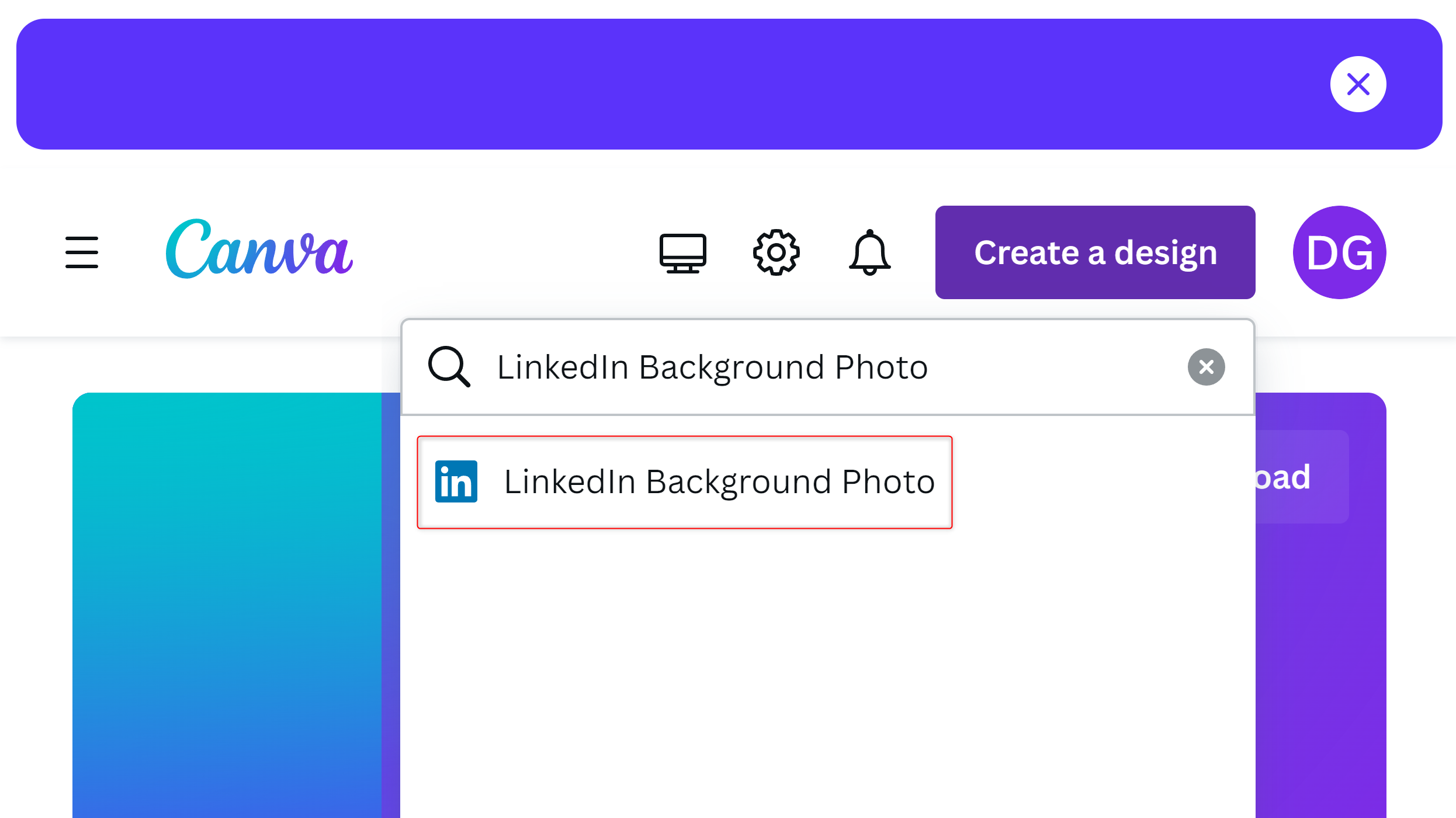Click Create a design

[1095, 252]
